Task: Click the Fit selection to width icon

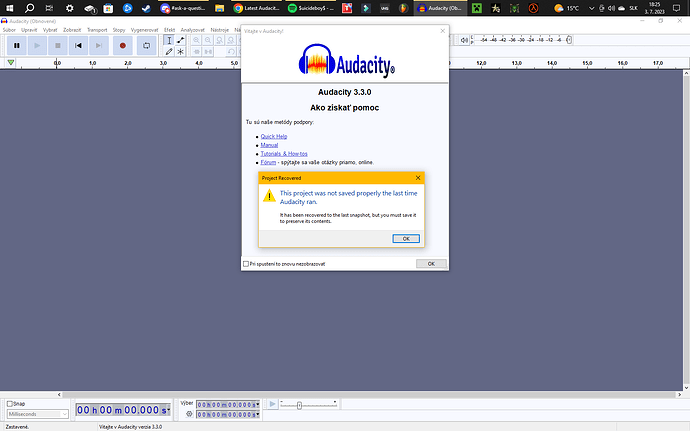Action: [219, 40]
